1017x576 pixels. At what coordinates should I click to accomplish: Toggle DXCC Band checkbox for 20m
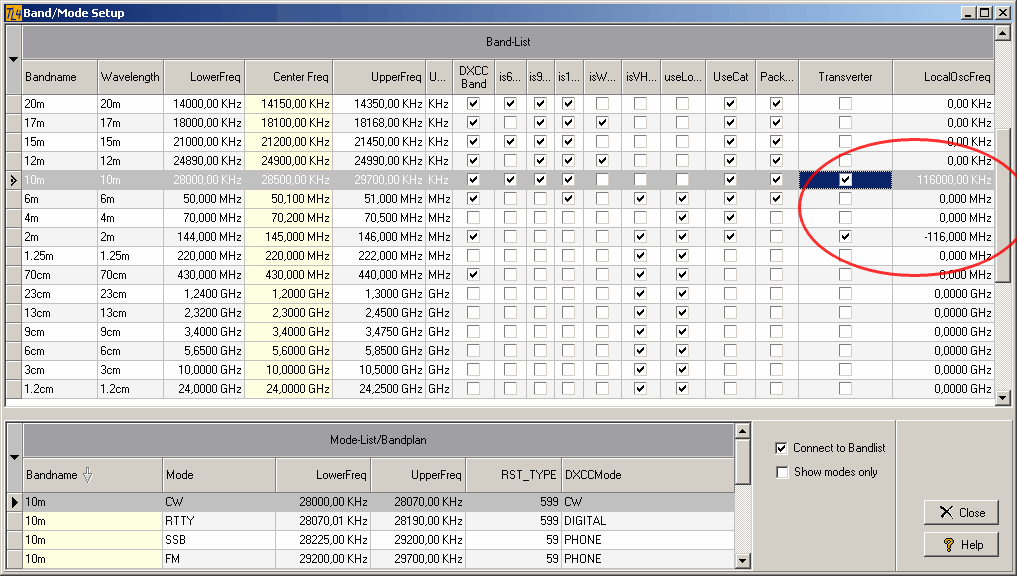pyautogui.click(x=473, y=104)
